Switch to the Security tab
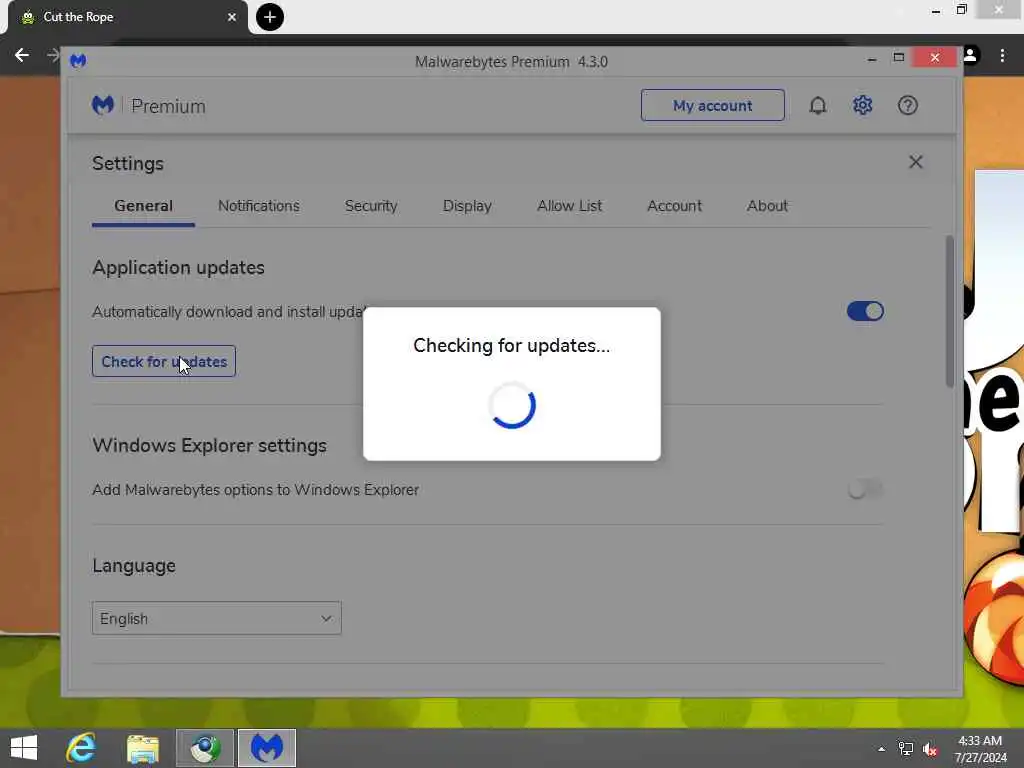Image resolution: width=1024 pixels, height=768 pixels. tap(371, 206)
